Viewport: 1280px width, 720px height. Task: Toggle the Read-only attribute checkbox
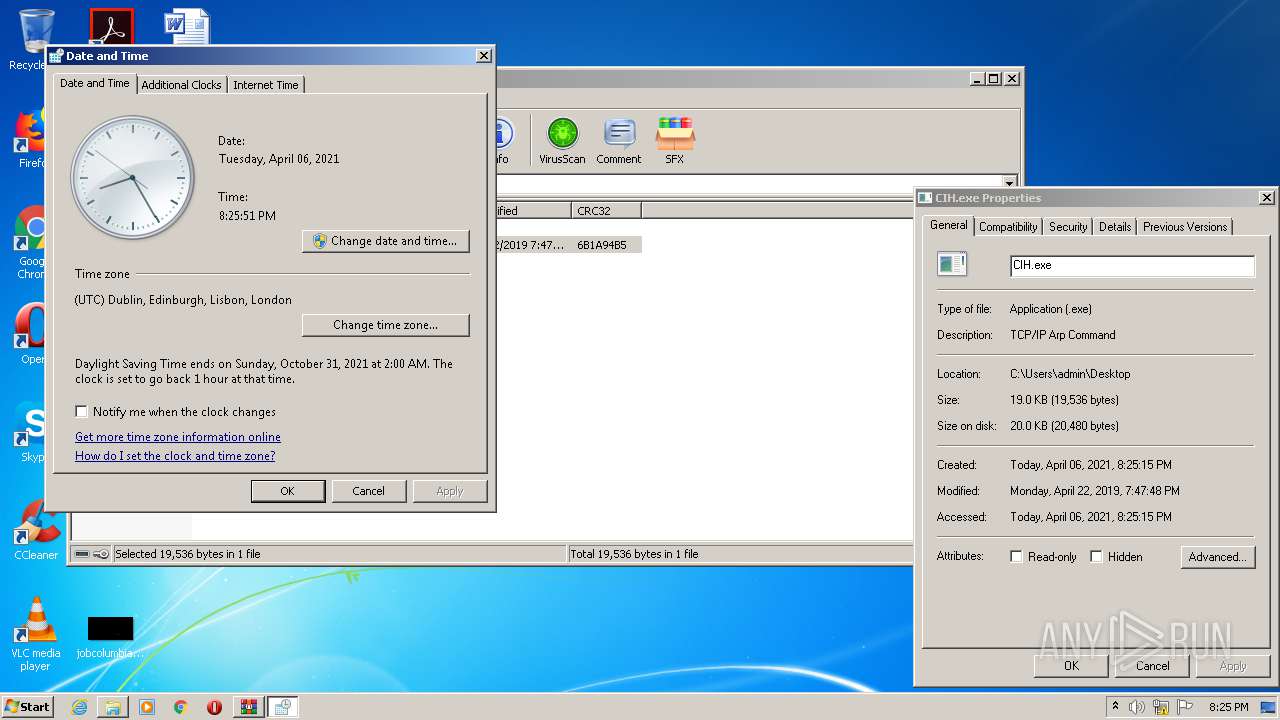1016,557
